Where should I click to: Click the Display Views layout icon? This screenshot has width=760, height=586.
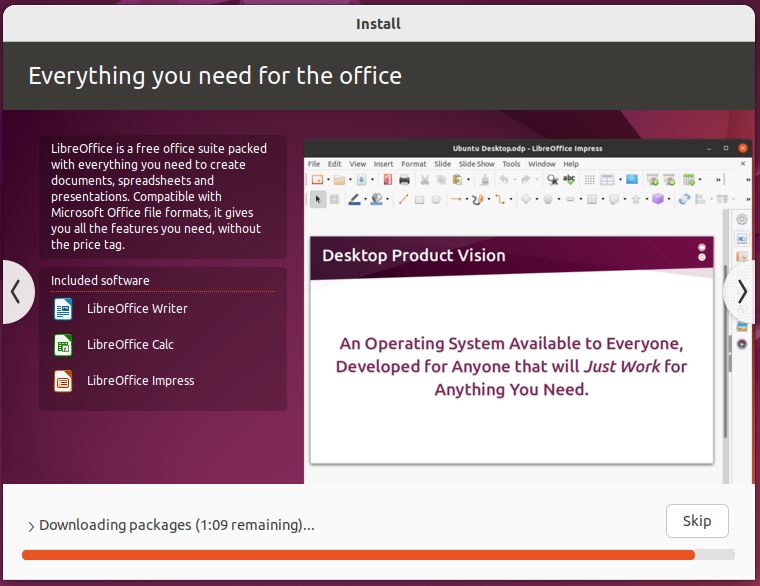[607, 180]
